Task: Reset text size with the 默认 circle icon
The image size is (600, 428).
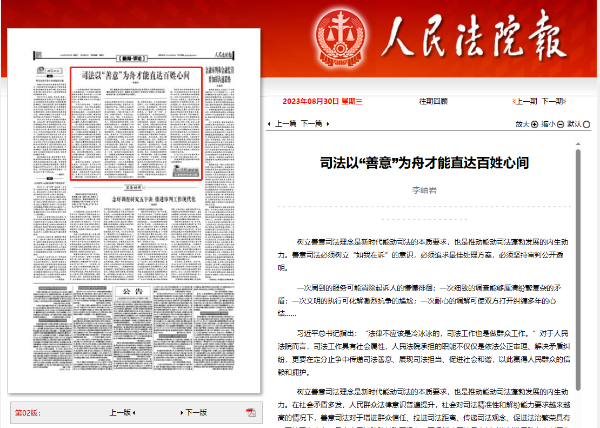Action: tap(587, 125)
